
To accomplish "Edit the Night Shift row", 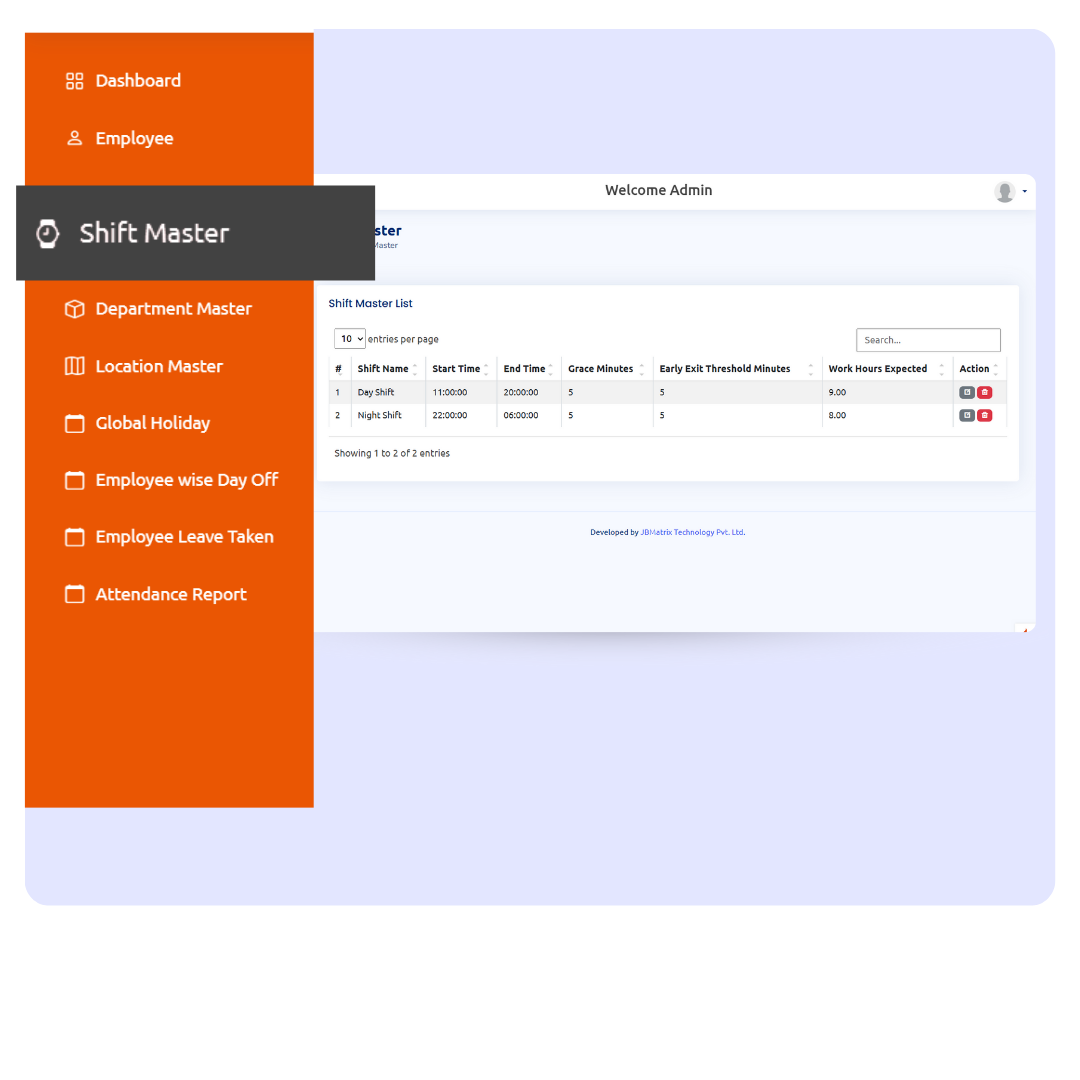I will coord(967,415).
